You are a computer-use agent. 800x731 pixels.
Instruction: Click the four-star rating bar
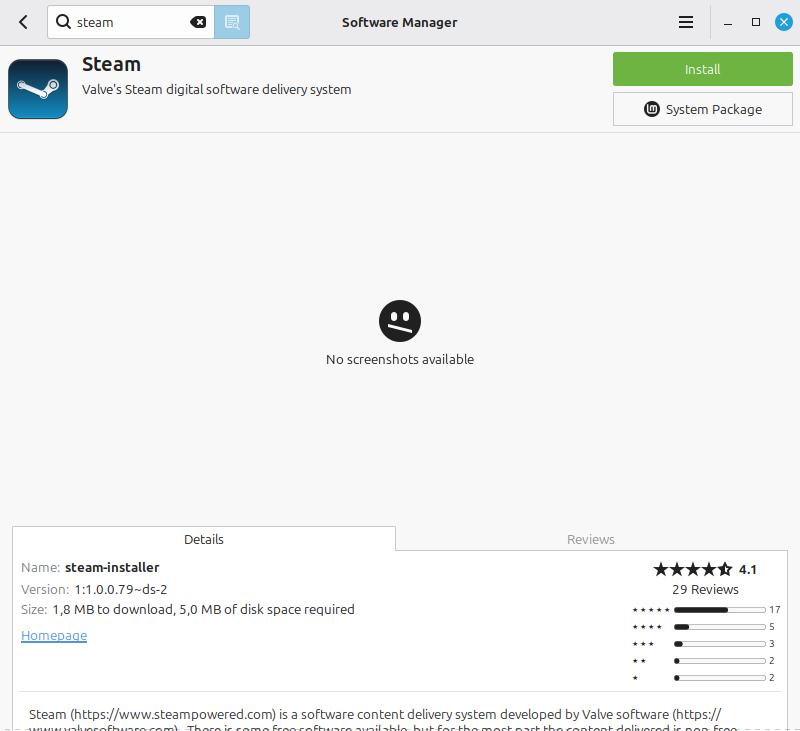[719, 626]
